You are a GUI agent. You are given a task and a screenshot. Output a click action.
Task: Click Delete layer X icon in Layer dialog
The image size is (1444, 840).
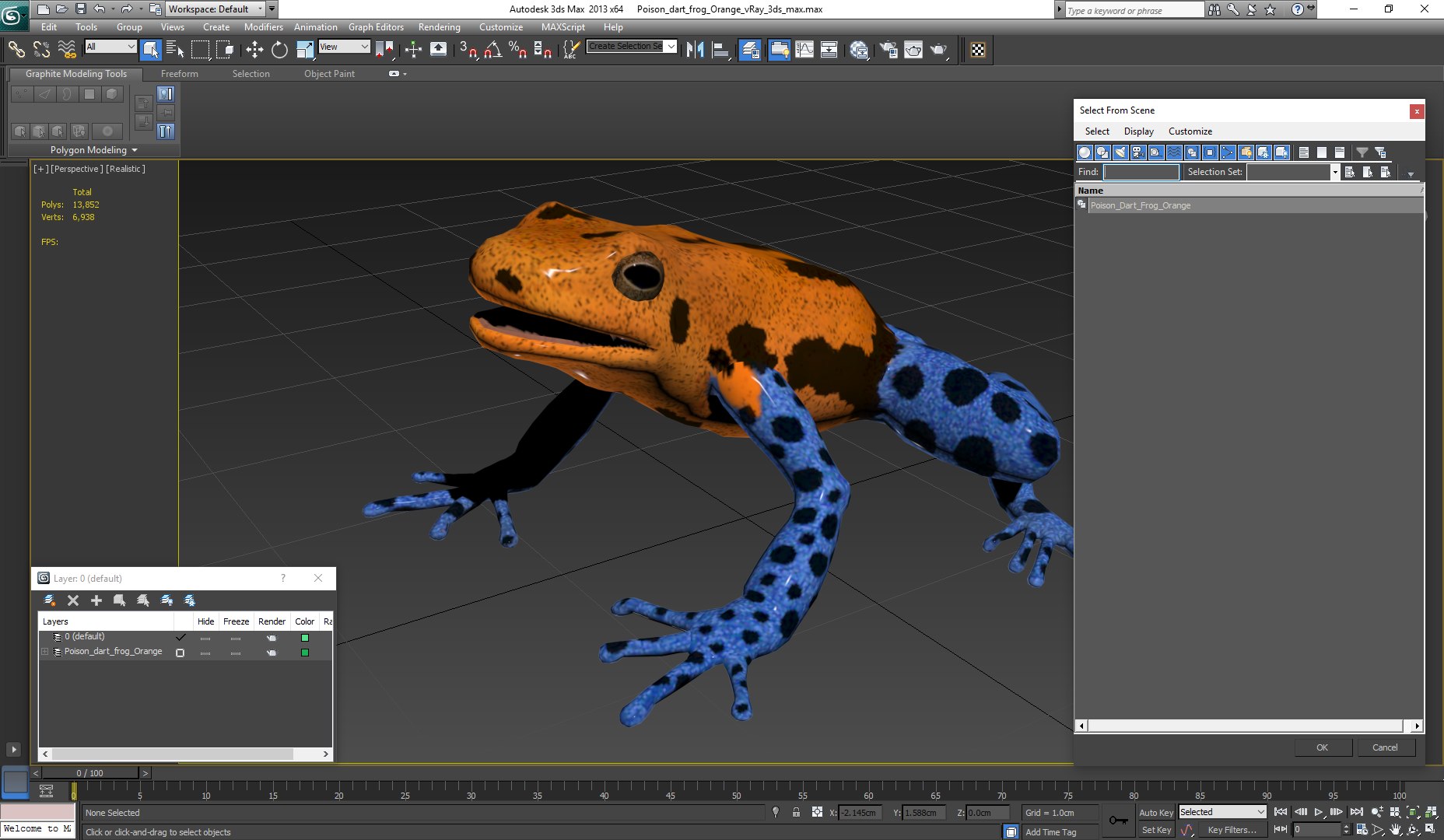[x=73, y=600]
